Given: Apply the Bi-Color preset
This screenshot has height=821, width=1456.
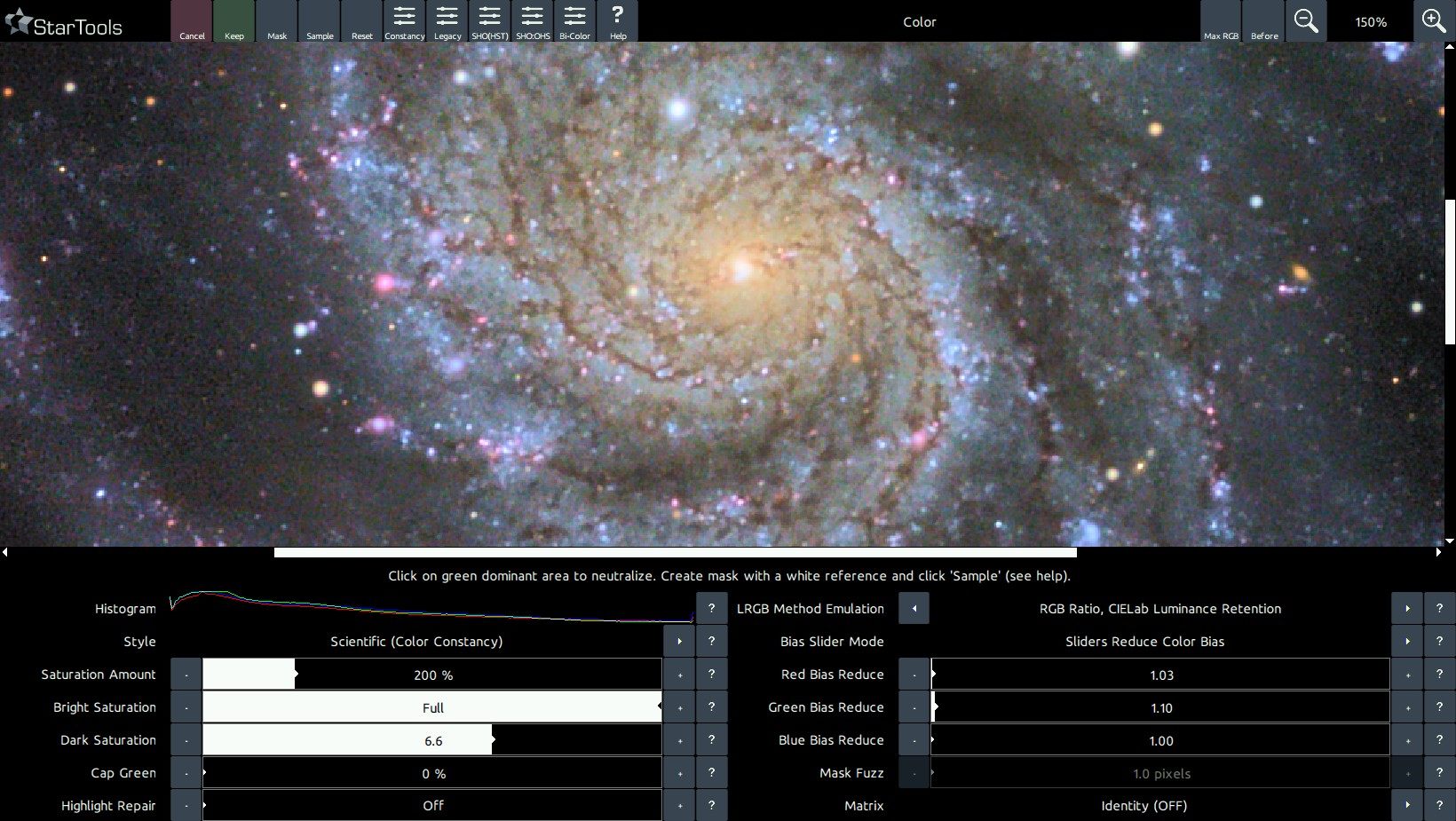Looking at the screenshot, I should click(574, 21).
